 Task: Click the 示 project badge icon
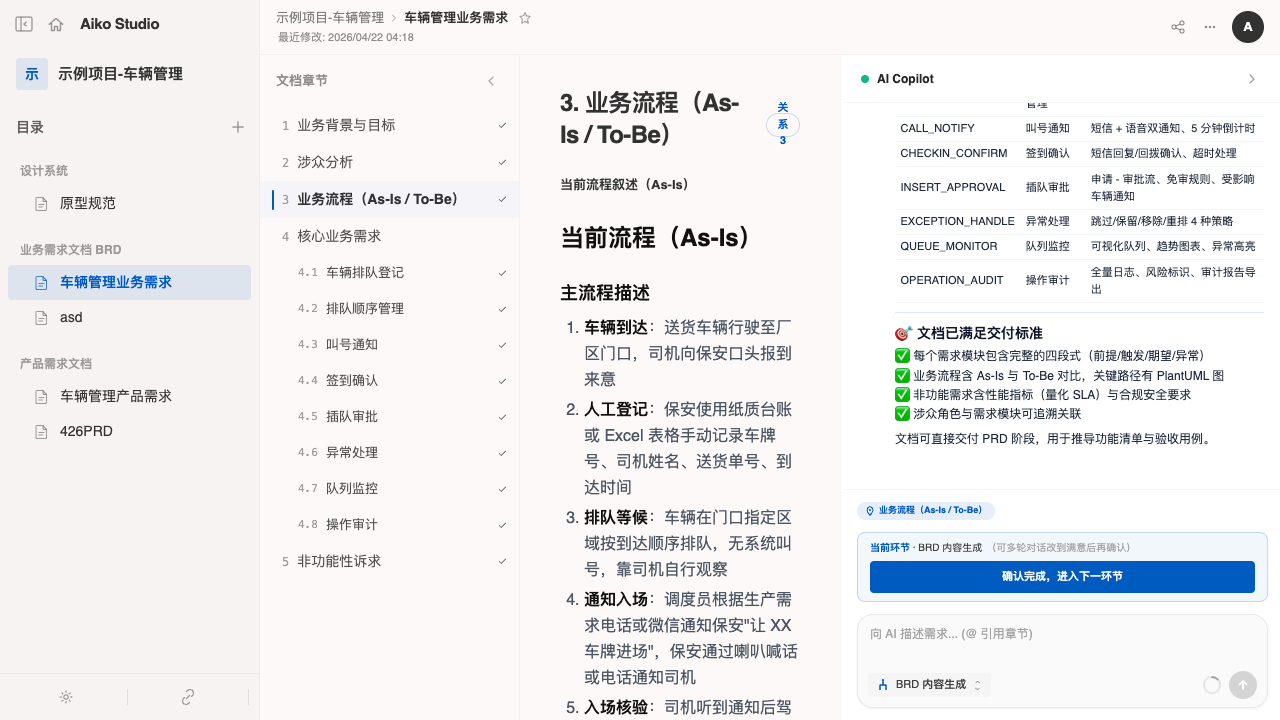click(x=32, y=74)
